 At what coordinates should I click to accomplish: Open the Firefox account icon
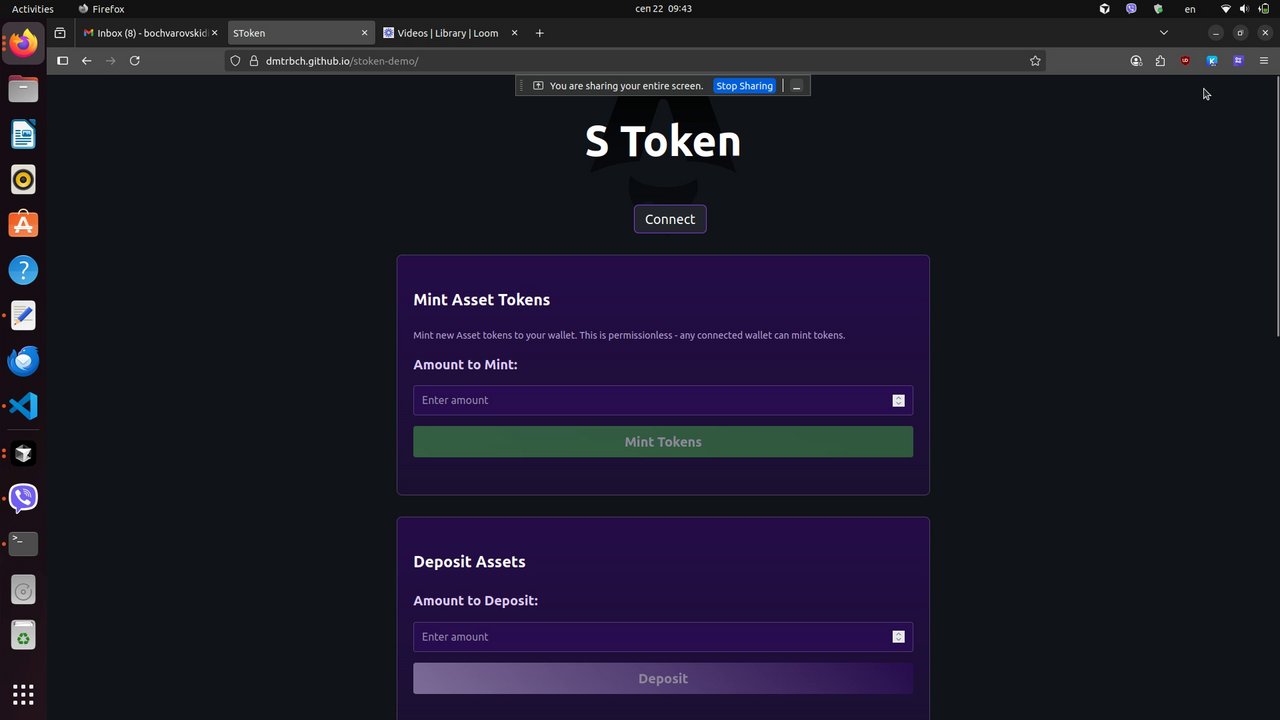click(1136, 61)
